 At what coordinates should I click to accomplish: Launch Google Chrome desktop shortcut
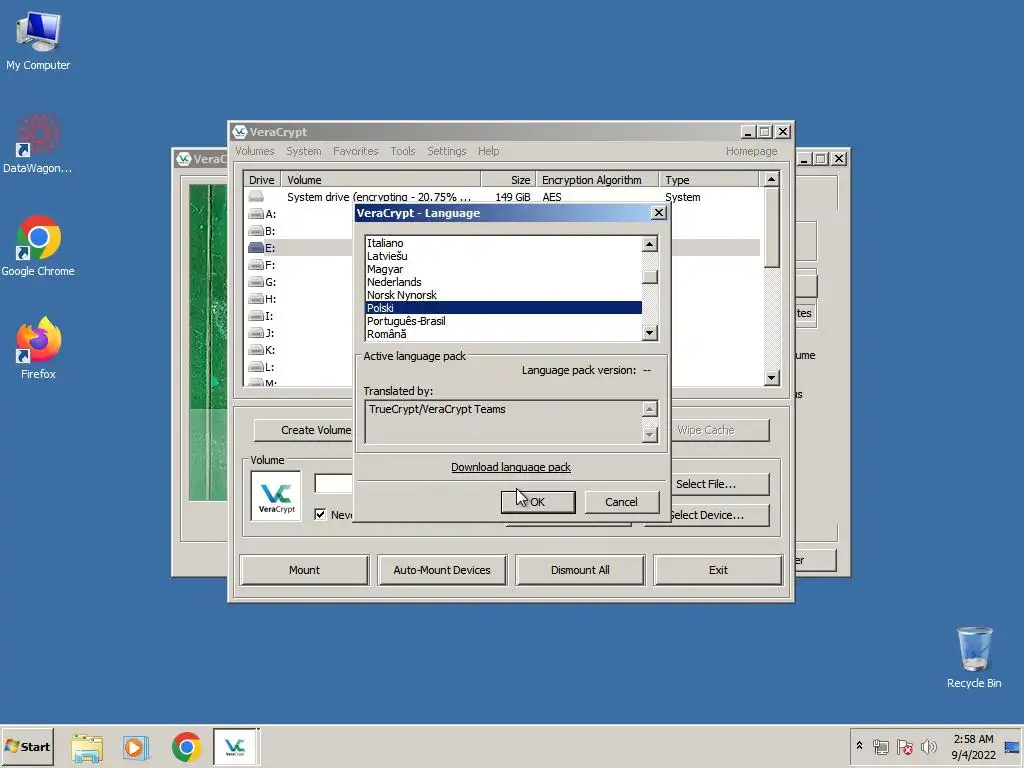tap(38, 246)
